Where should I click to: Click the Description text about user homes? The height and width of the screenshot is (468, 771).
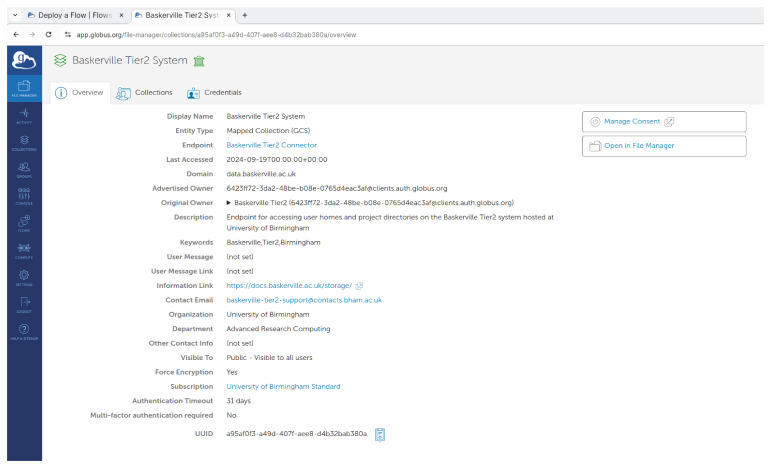[390, 222]
